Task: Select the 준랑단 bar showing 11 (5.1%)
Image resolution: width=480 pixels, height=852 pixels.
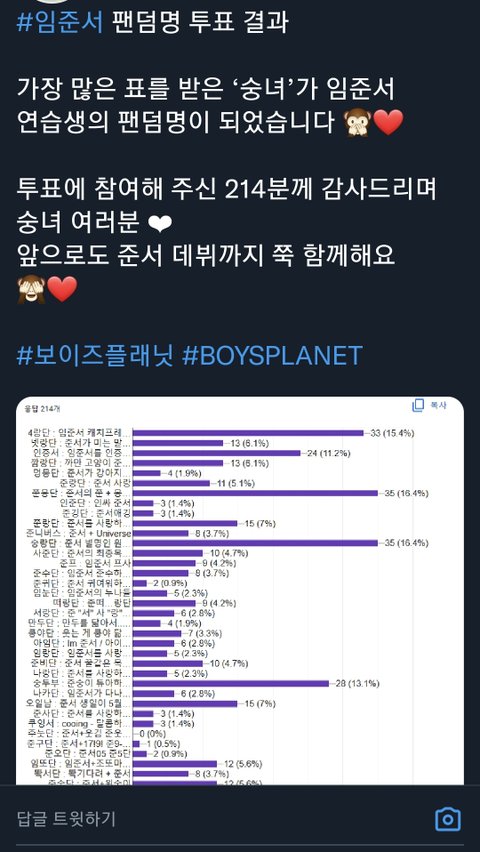Action: click(171, 483)
